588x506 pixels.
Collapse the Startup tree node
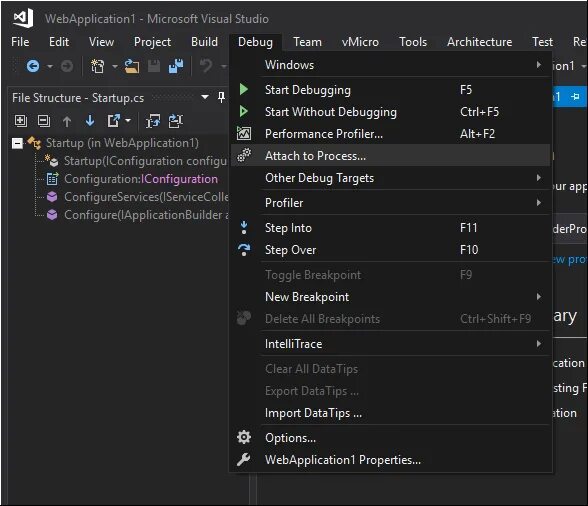point(17,143)
